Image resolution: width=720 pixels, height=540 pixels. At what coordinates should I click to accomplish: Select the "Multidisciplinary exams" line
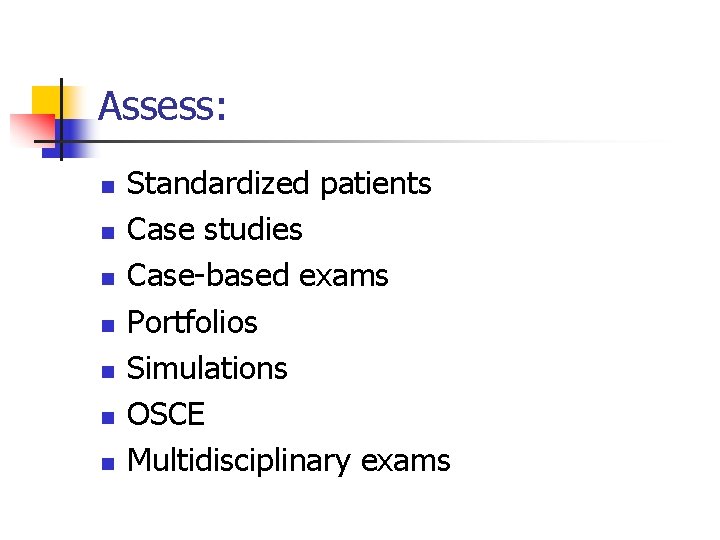pos(289,460)
